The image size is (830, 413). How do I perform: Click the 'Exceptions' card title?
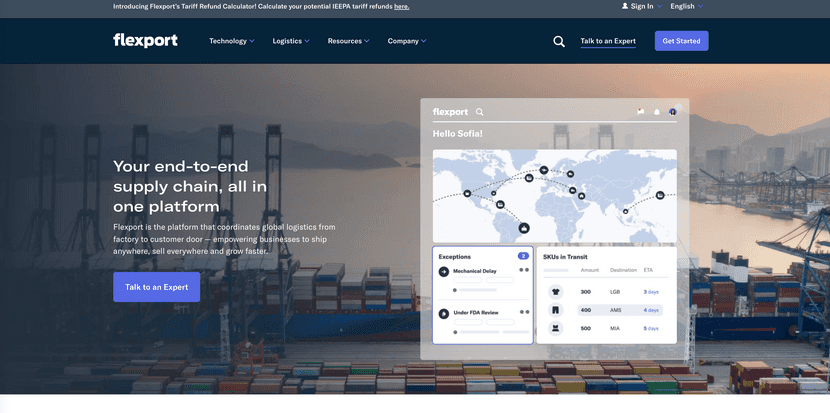point(454,256)
